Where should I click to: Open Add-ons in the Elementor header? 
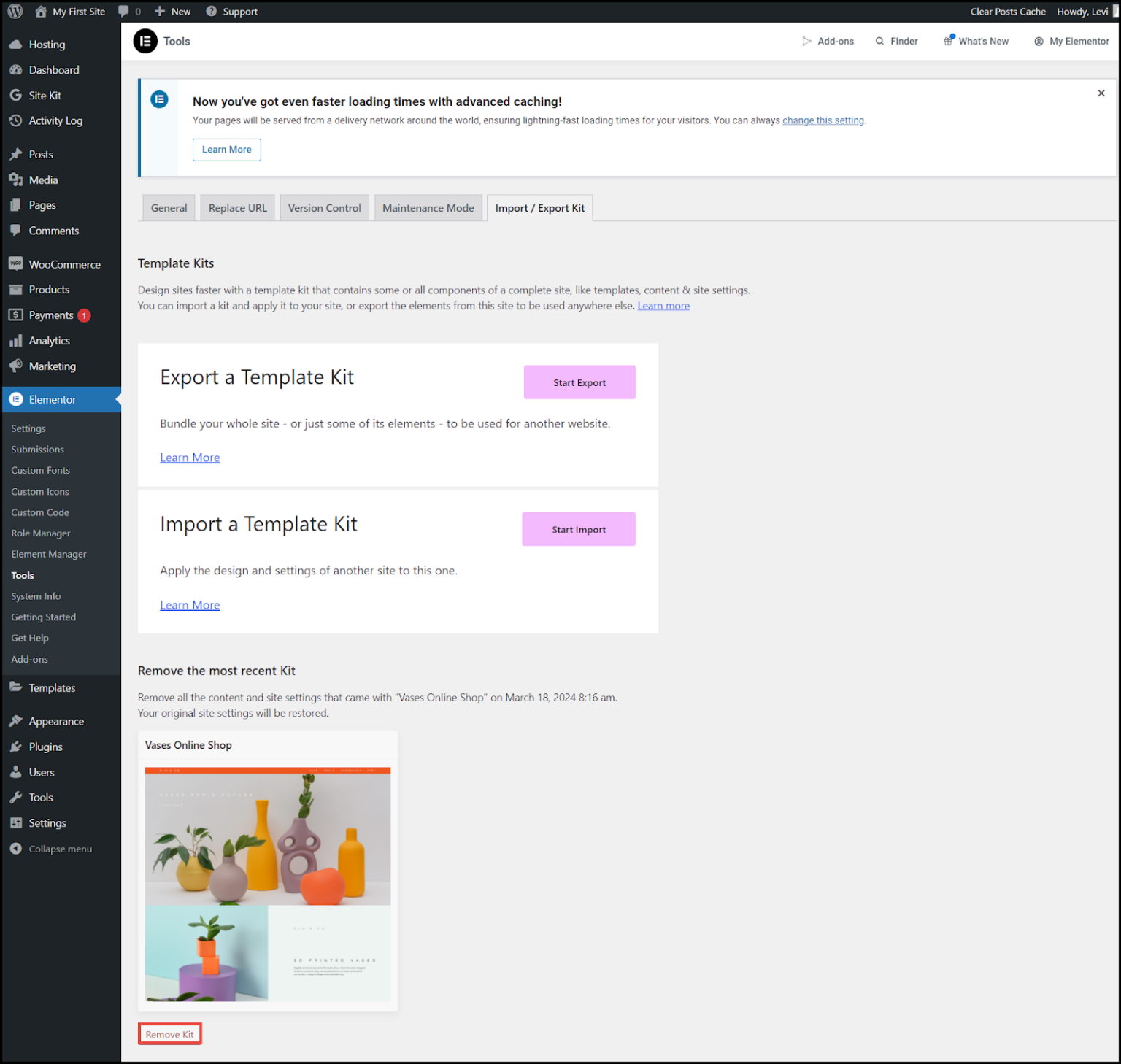828,41
